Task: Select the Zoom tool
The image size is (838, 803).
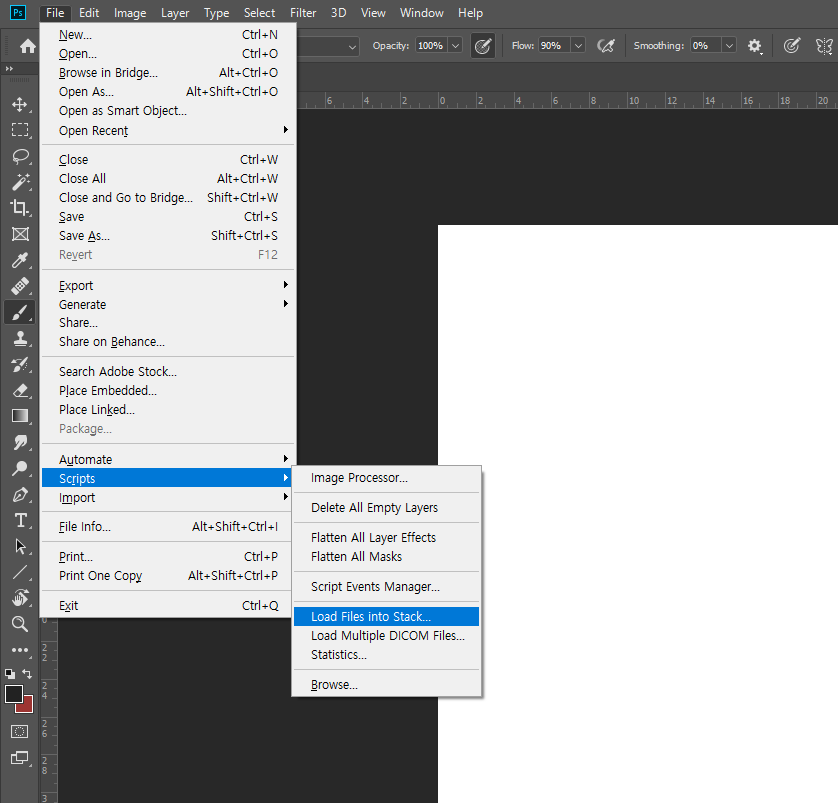Action: click(x=20, y=624)
